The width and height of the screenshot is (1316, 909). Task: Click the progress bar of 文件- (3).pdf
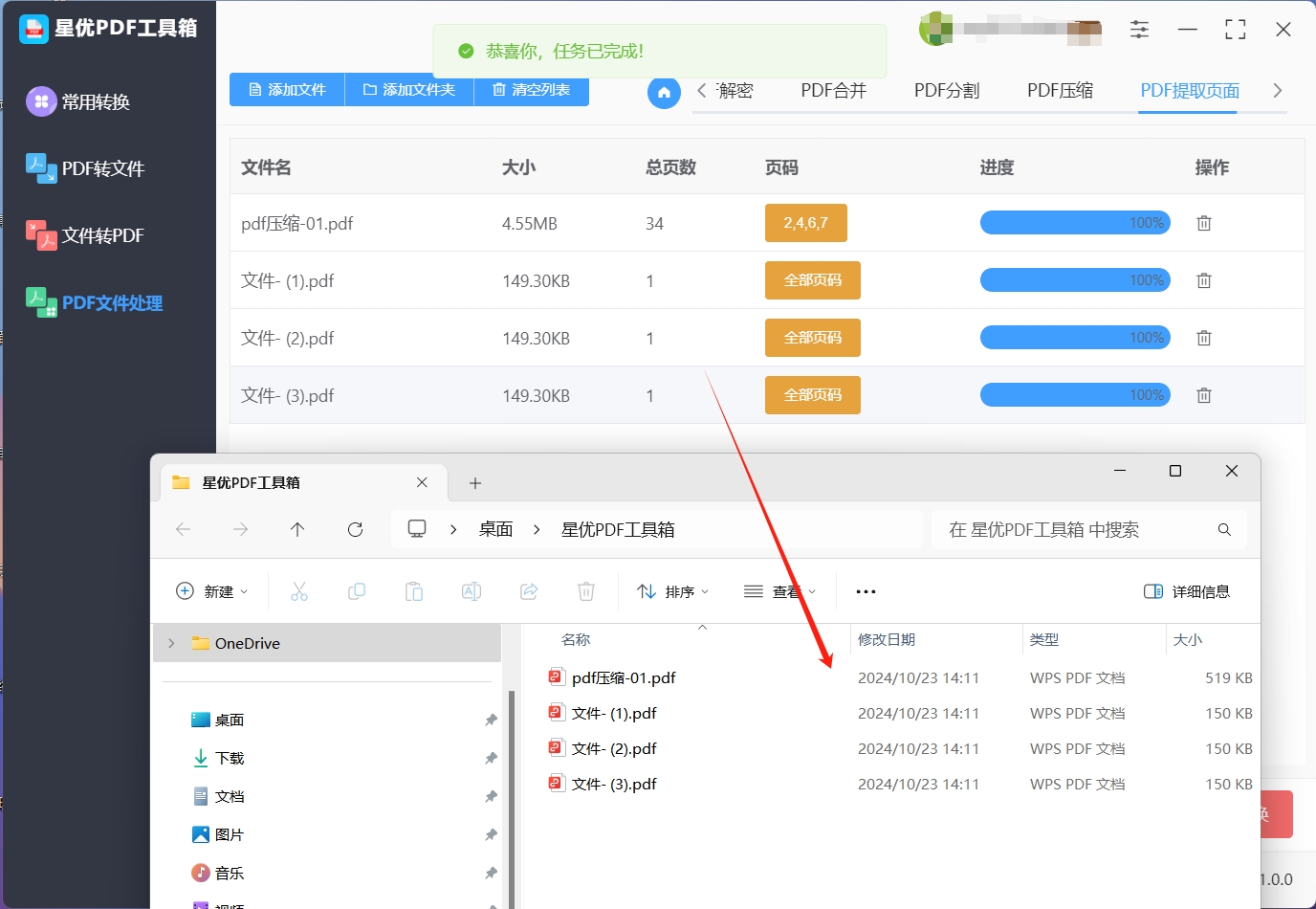[1075, 395]
